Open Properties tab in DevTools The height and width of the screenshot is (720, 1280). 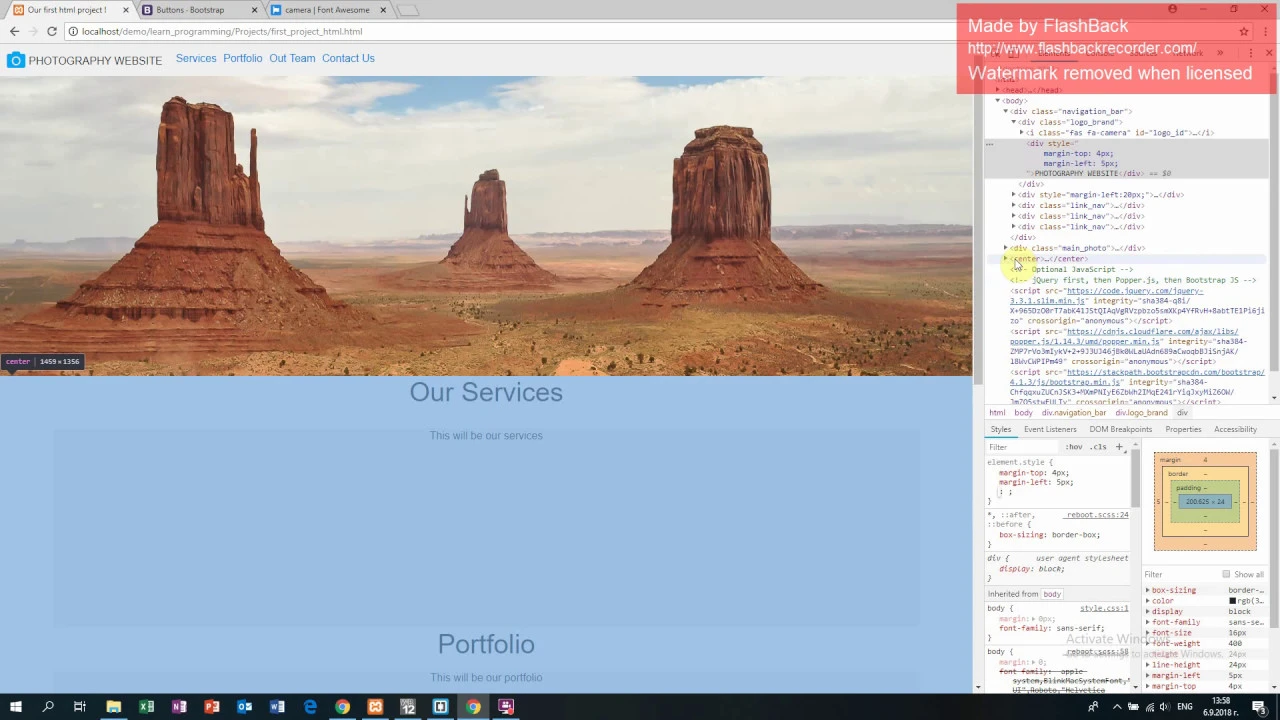1183,430
